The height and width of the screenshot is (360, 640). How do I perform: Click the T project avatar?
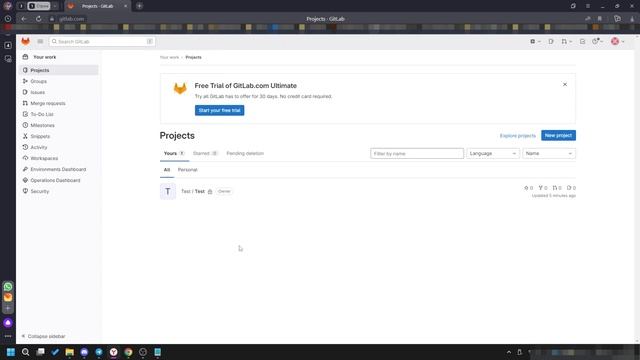click(x=168, y=191)
